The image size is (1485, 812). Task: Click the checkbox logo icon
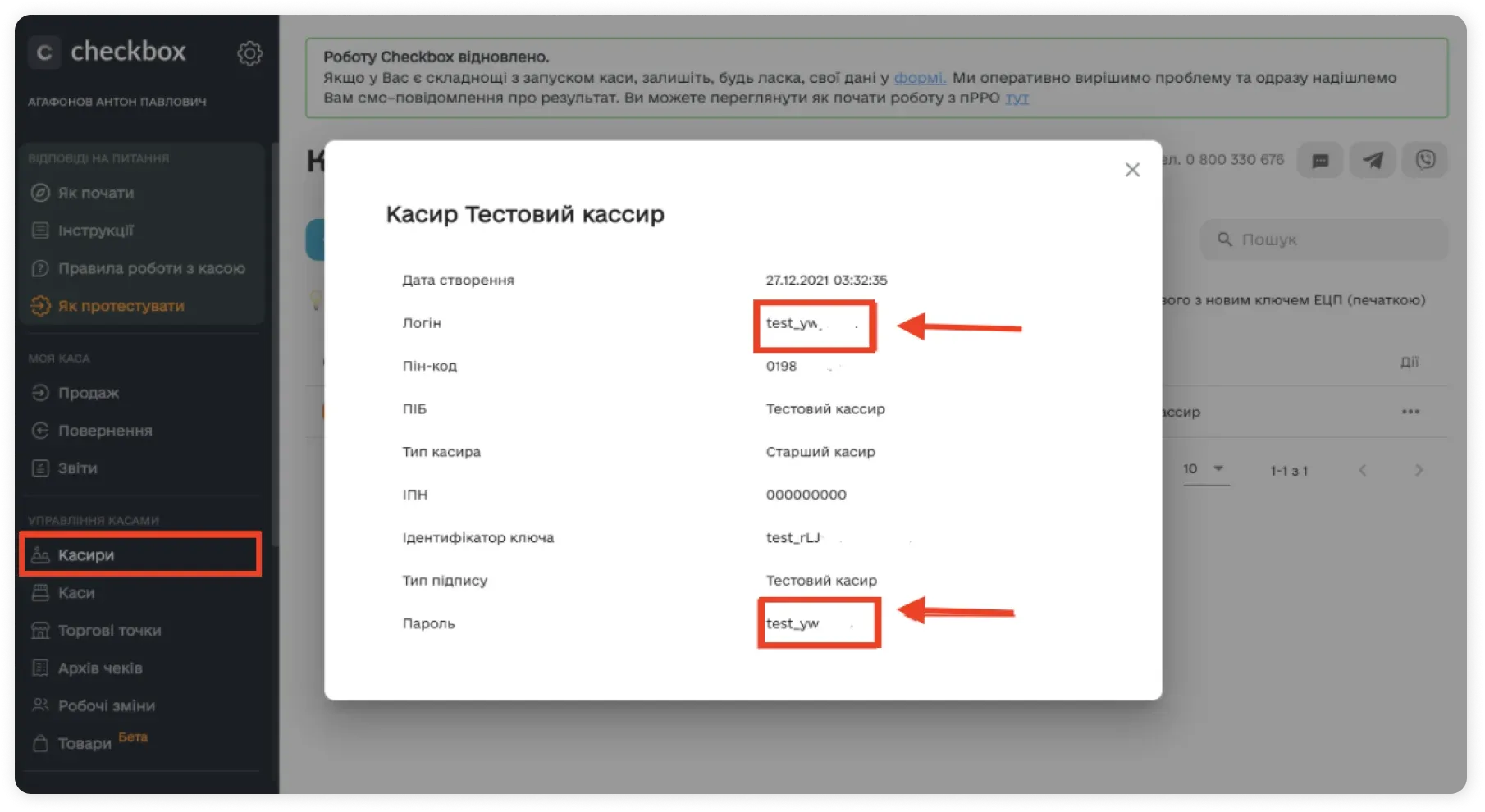(x=45, y=52)
